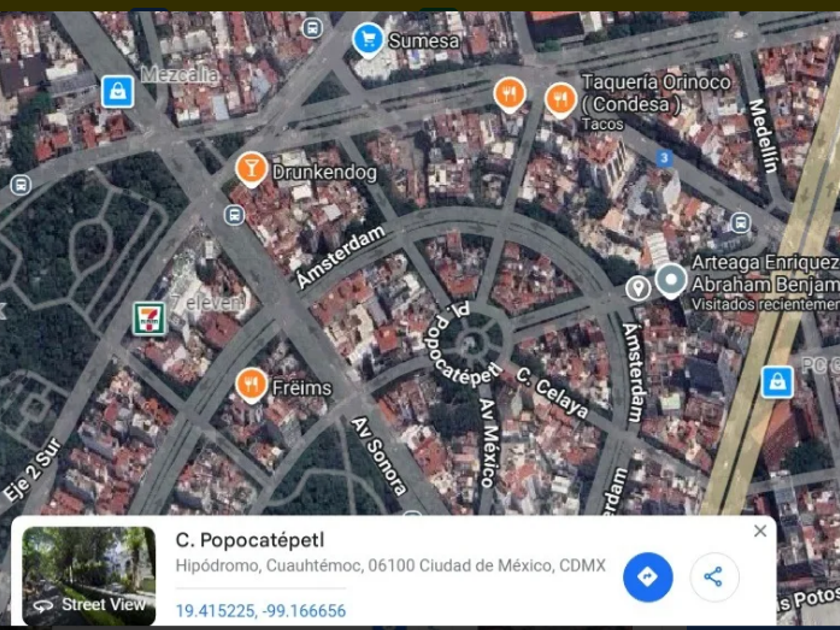Select the bus stop icon below Drunkendog

tap(234, 215)
